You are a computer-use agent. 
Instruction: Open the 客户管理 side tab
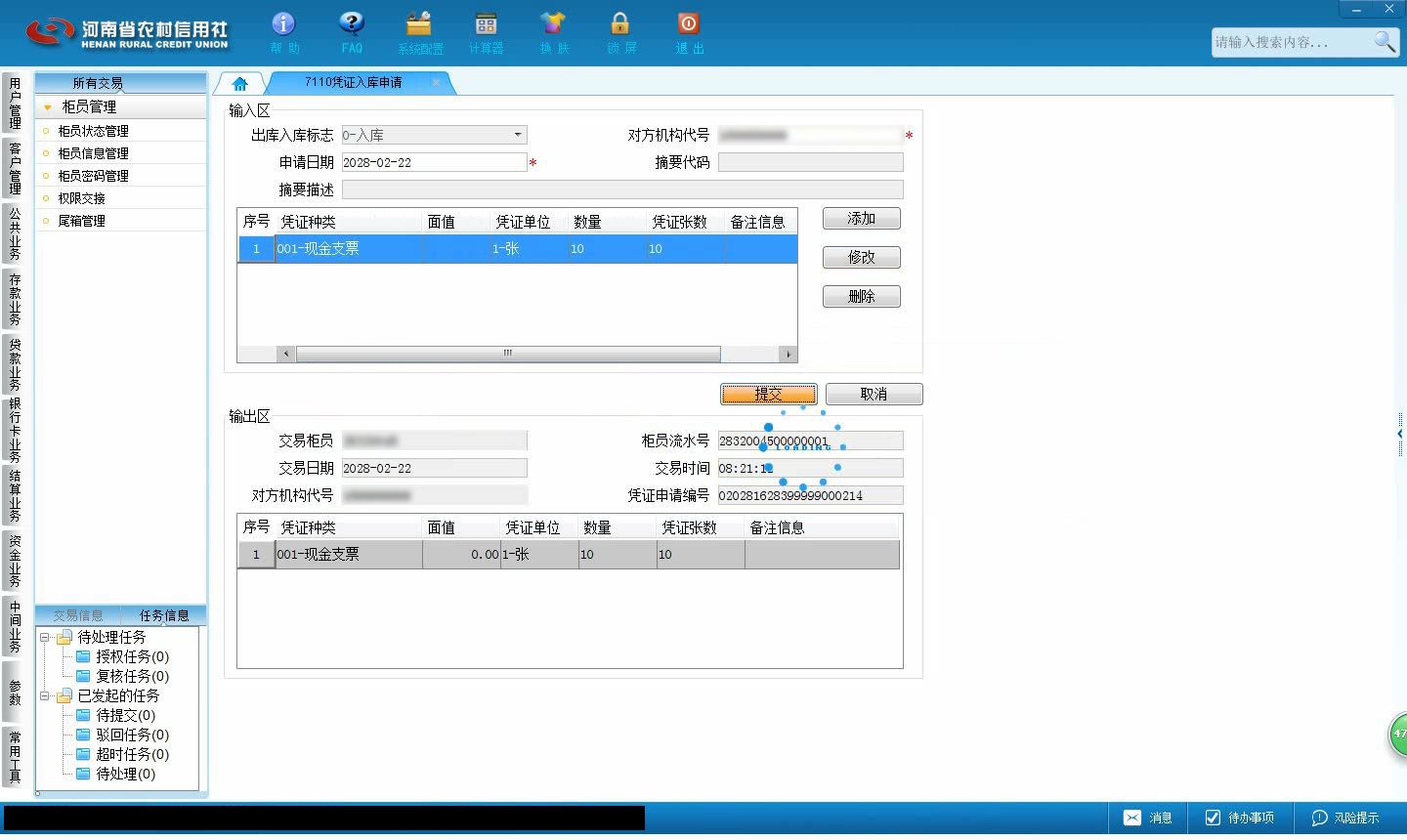click(15, 168)
